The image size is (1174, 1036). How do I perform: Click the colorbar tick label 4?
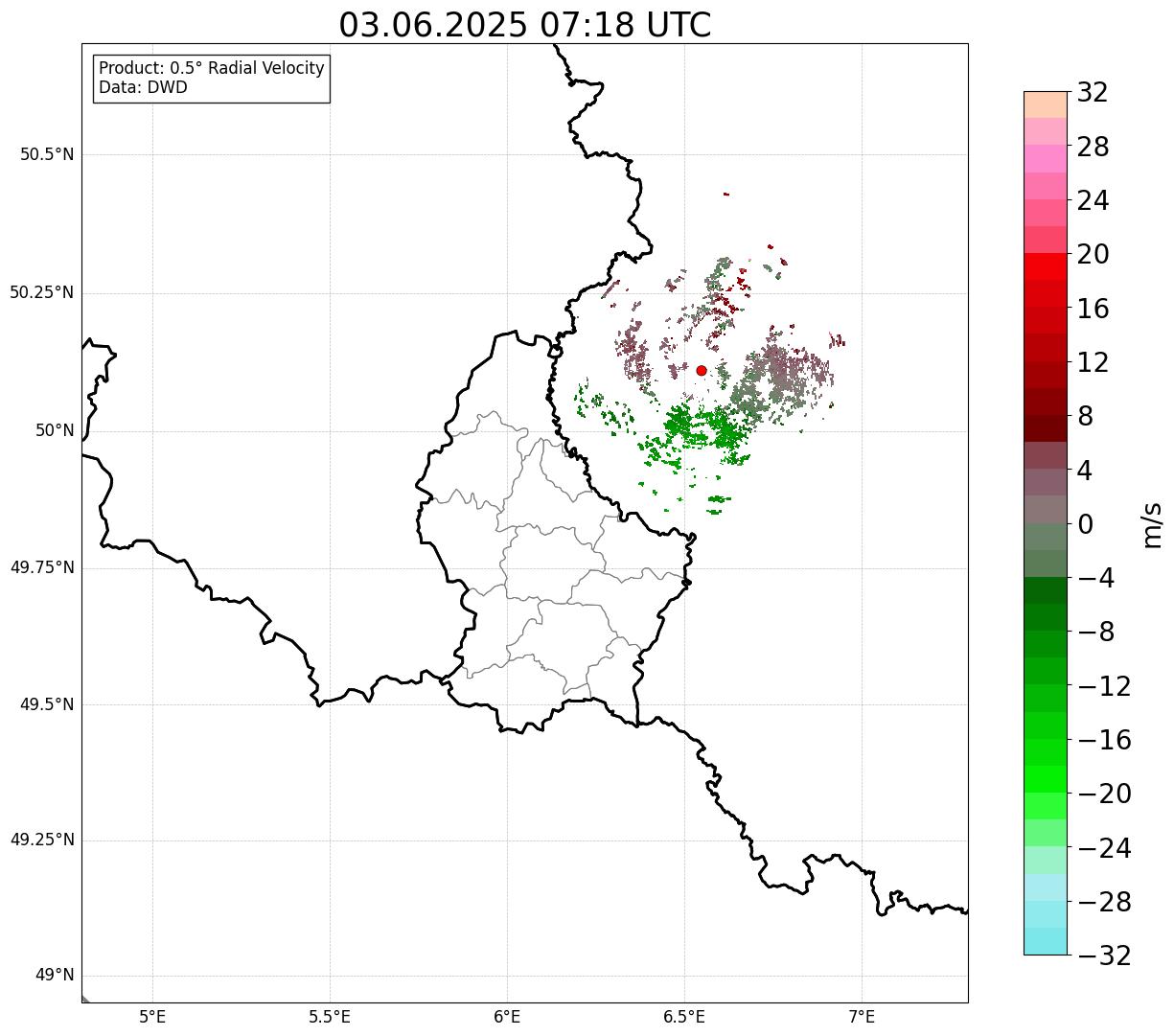point(1085,470)
